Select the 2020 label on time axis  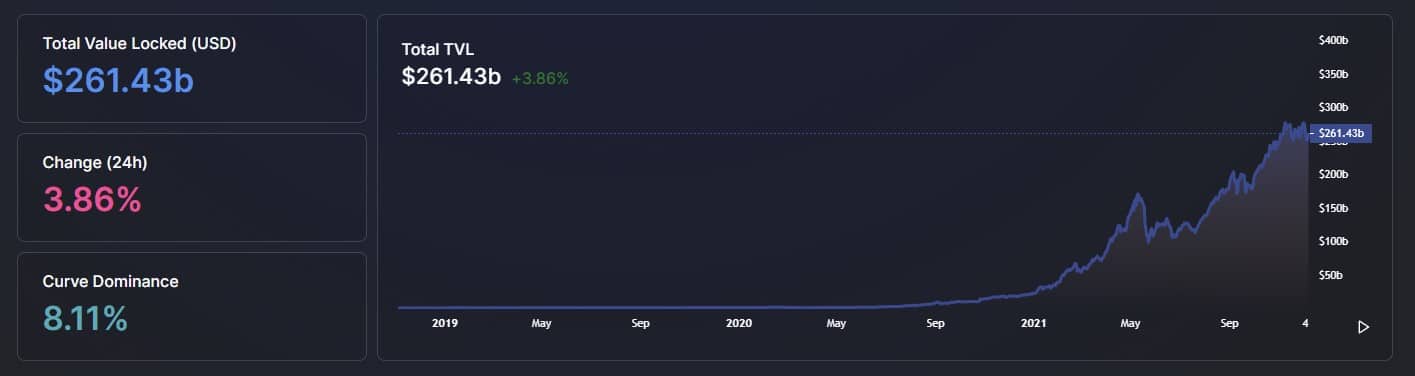pyautogui.click(x=739, y=323)
